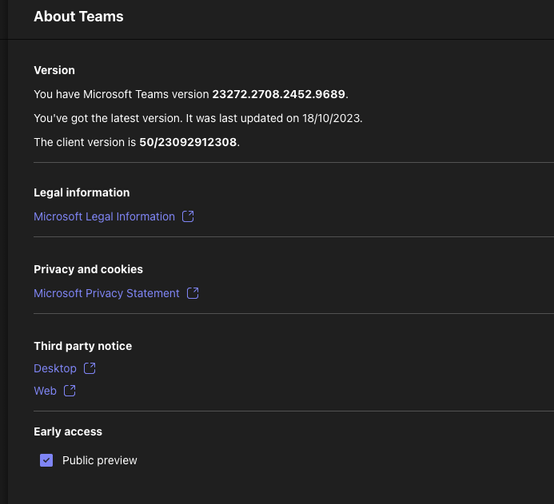Click the Early access heading
The width and height of the screenshot is (554, 504).
coord(68,432)
